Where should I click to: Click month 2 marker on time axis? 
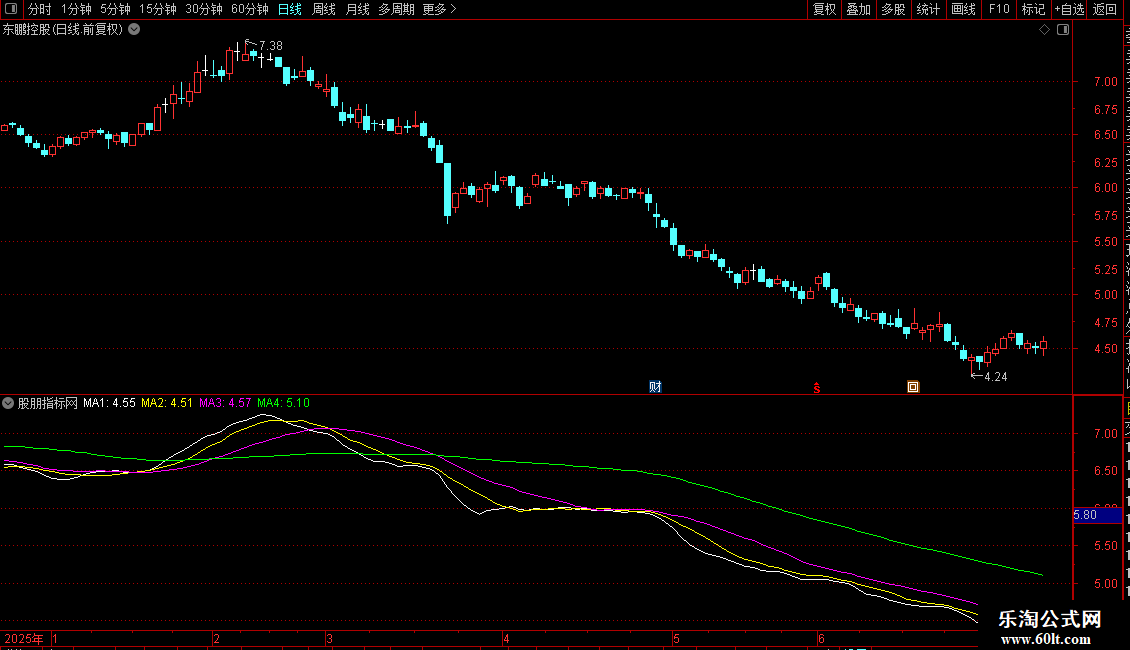216,638
